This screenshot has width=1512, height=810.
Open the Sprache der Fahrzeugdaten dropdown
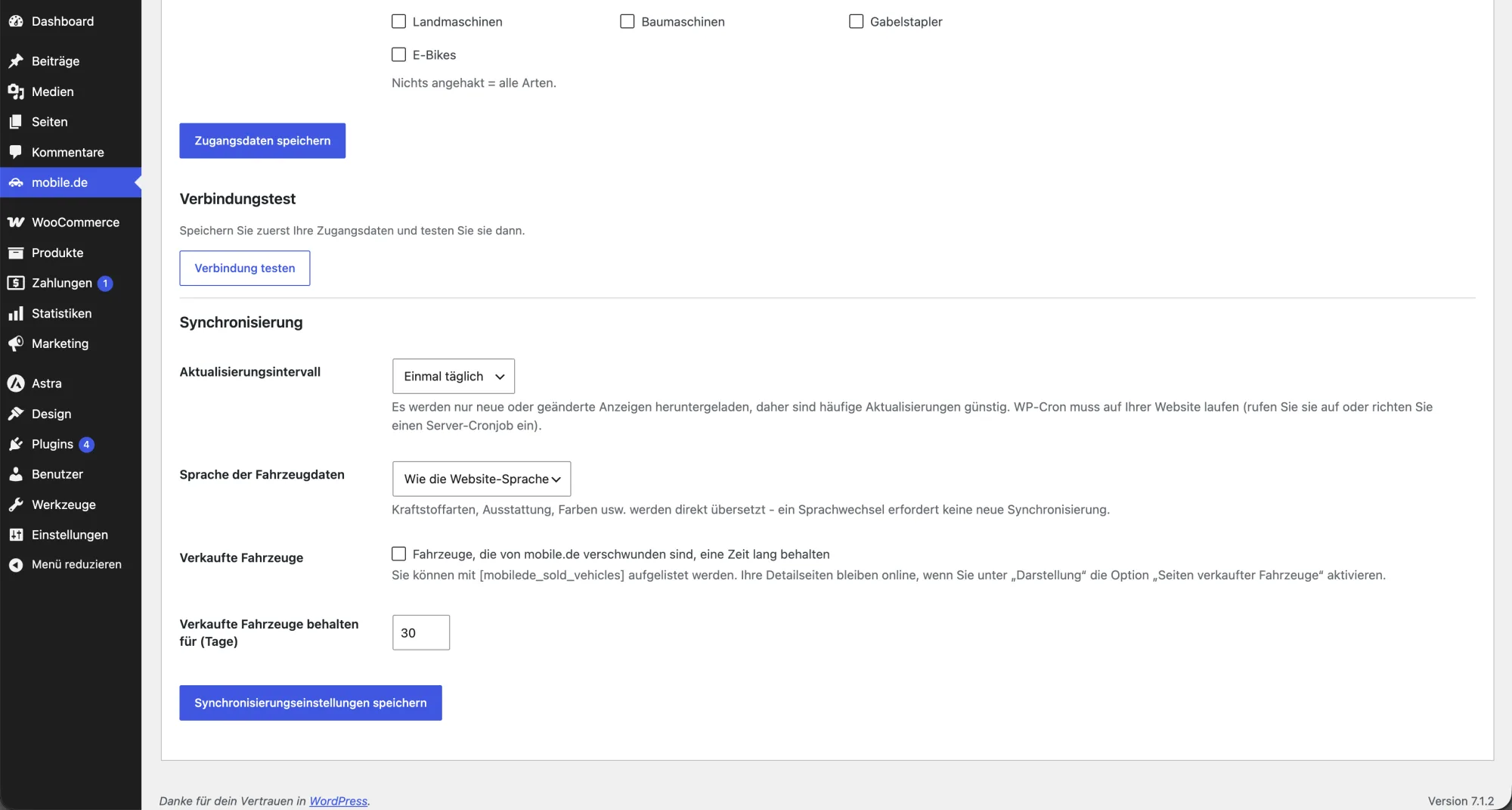pyautogui.click(x=482, y=479)
